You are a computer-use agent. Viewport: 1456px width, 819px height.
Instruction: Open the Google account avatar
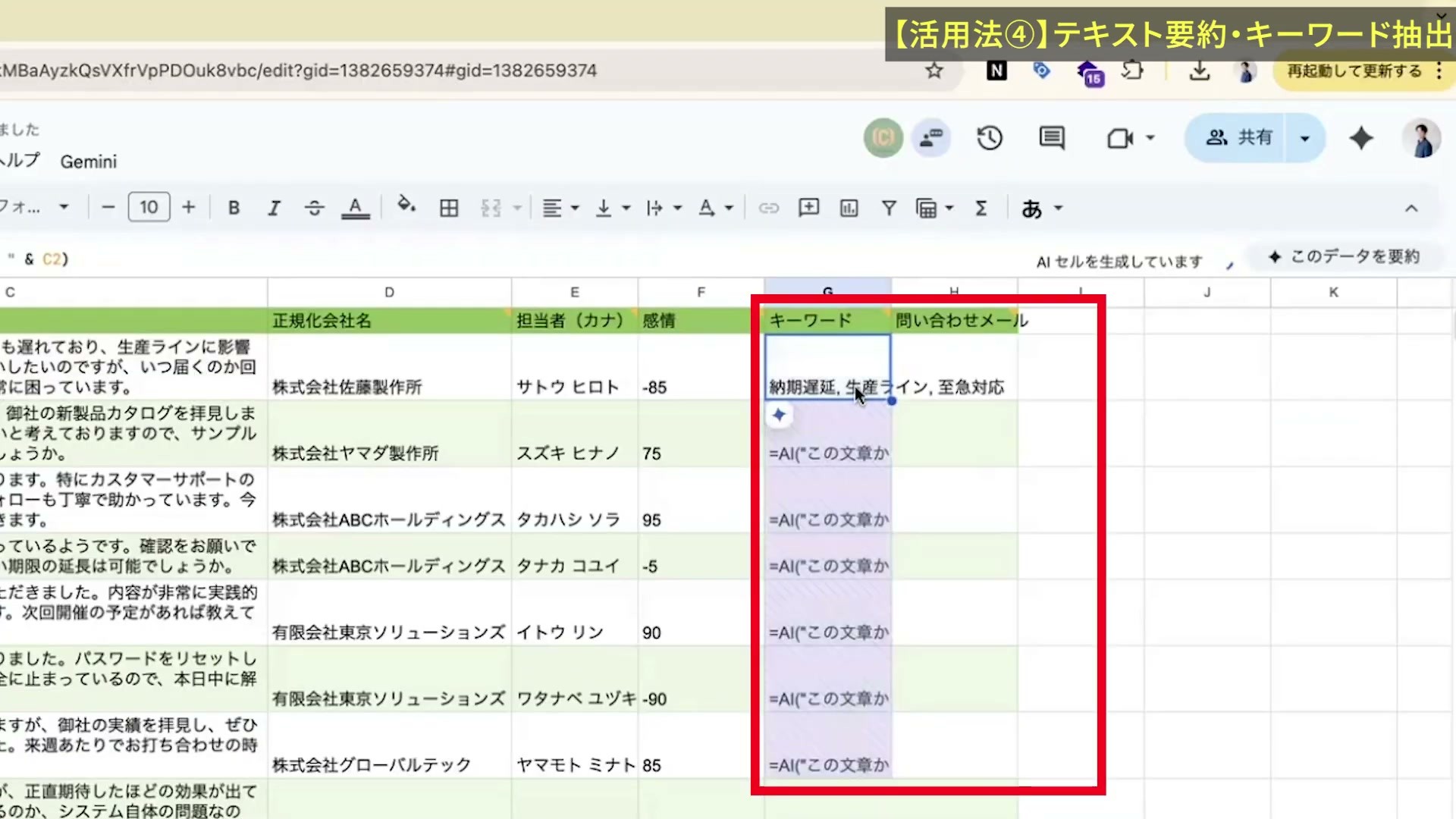coord(1421,138)
